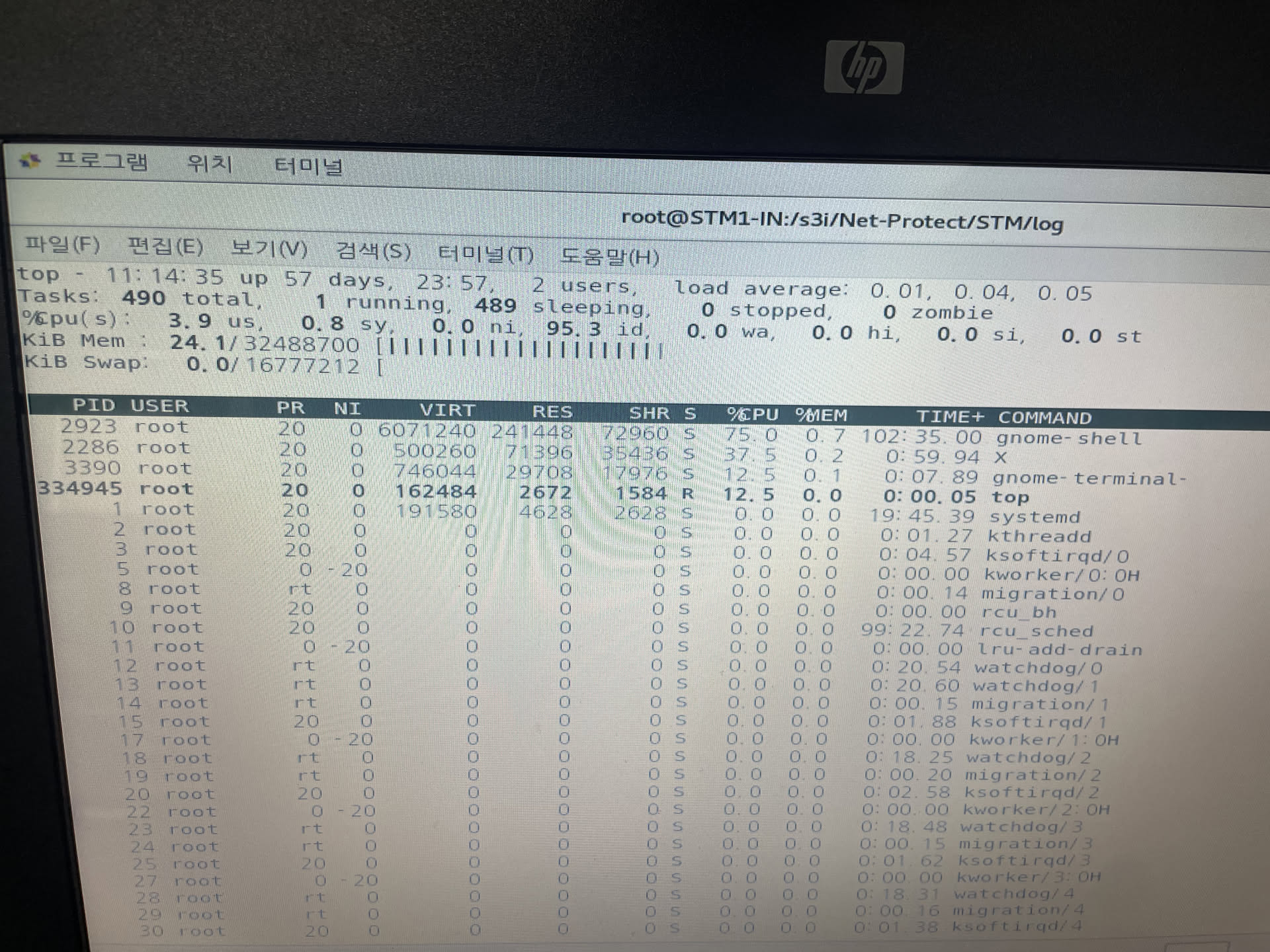Screen dimensions: 1270x952
Task: Open the 프로그램 applications menu
Action: [102, 161]
